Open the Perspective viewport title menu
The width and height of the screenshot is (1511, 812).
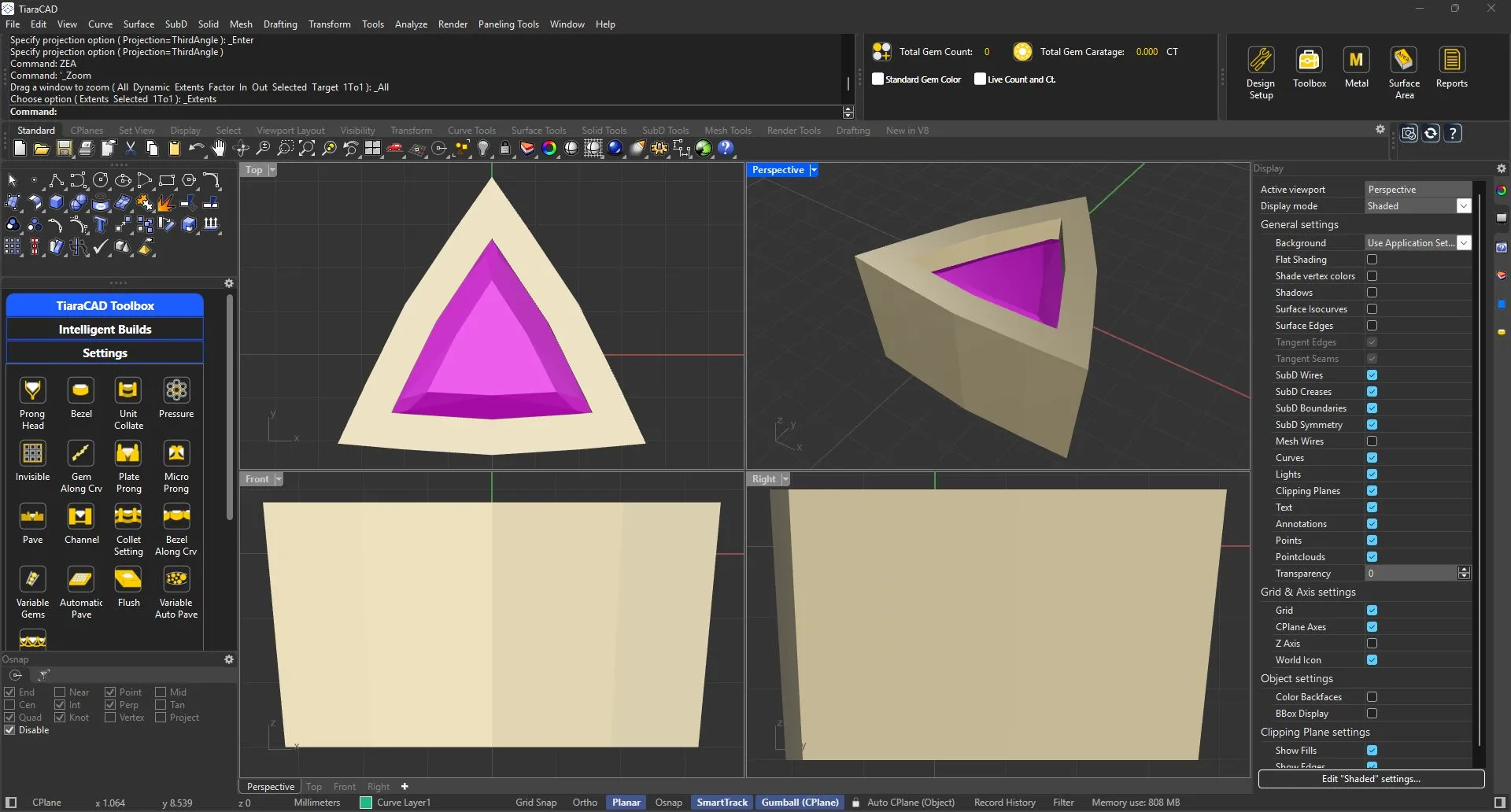814,169
